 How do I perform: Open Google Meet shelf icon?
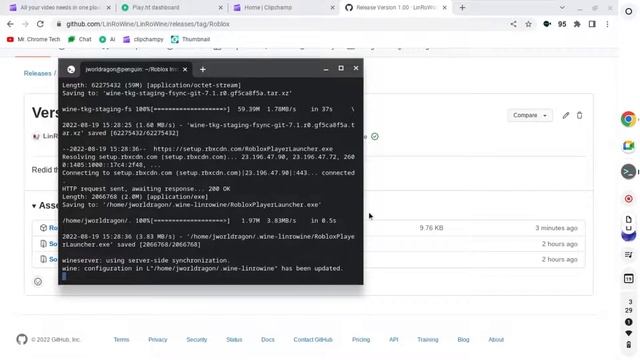[x=628, y=146]
